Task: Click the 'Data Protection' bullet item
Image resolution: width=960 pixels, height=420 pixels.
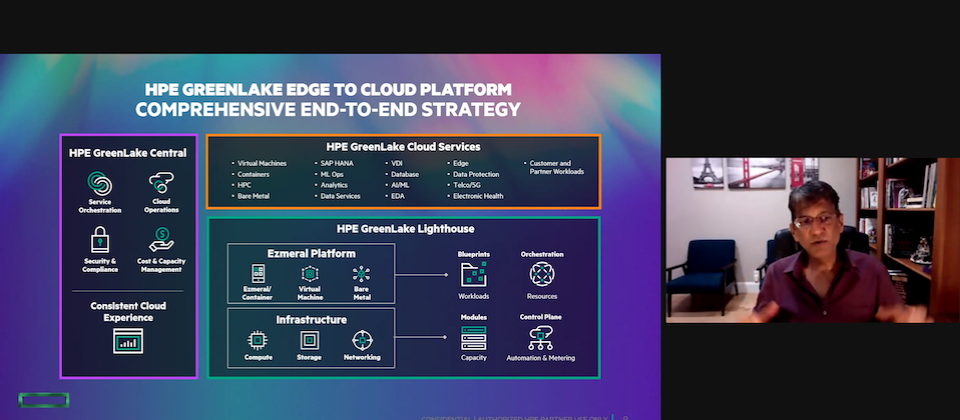Action: pos(476,174)
